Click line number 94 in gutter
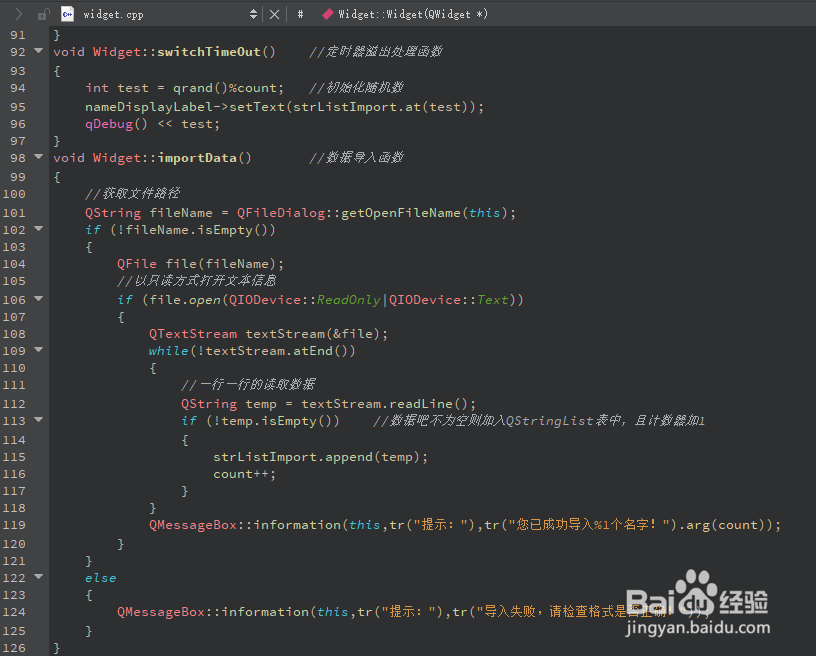Screen dimensions: 816x656 (18, 88)
